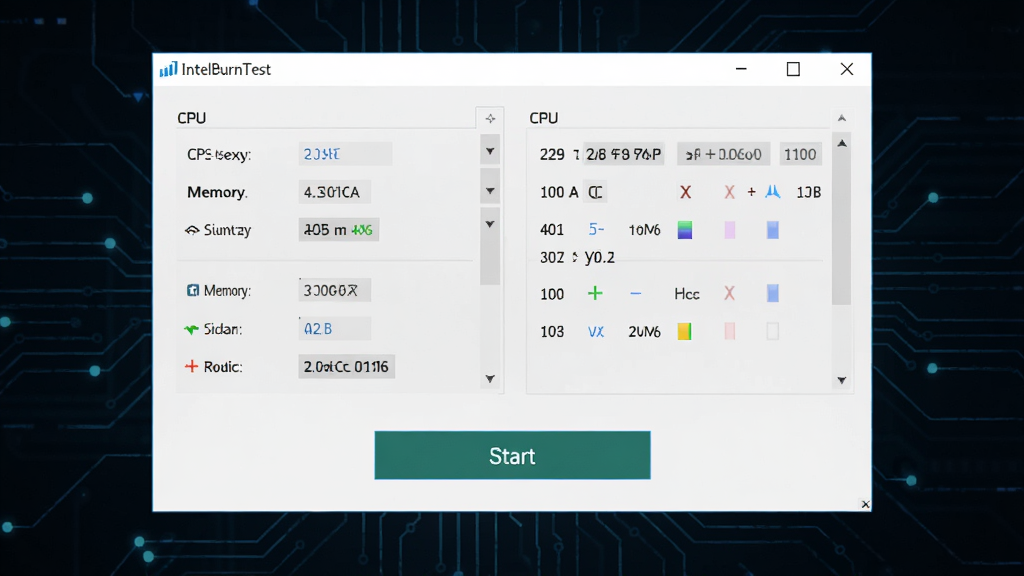Open dropdown arrow next to Memory 4.301CA row
Viewport: 1024px width, 576px height.
click(490, 191)
